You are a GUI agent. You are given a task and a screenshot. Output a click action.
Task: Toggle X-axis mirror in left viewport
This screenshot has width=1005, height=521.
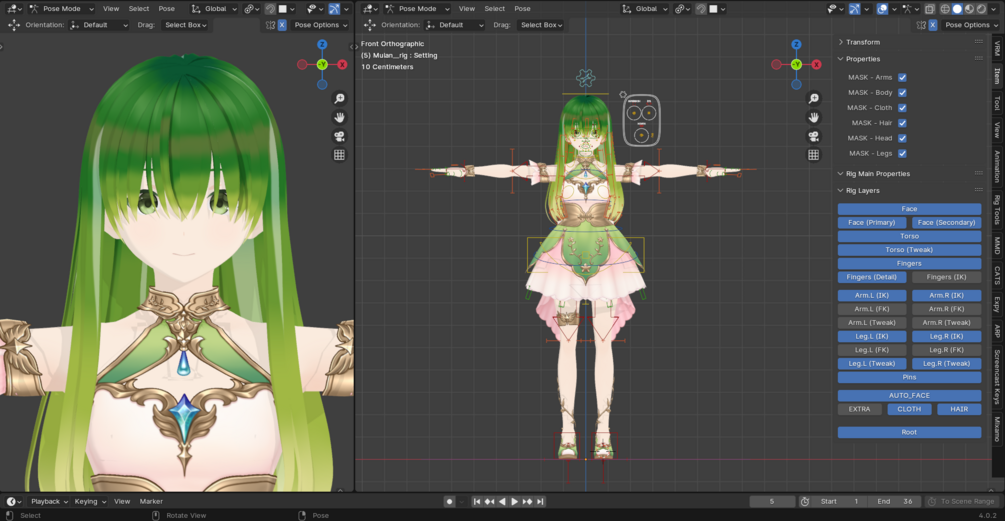pos(282,25)
